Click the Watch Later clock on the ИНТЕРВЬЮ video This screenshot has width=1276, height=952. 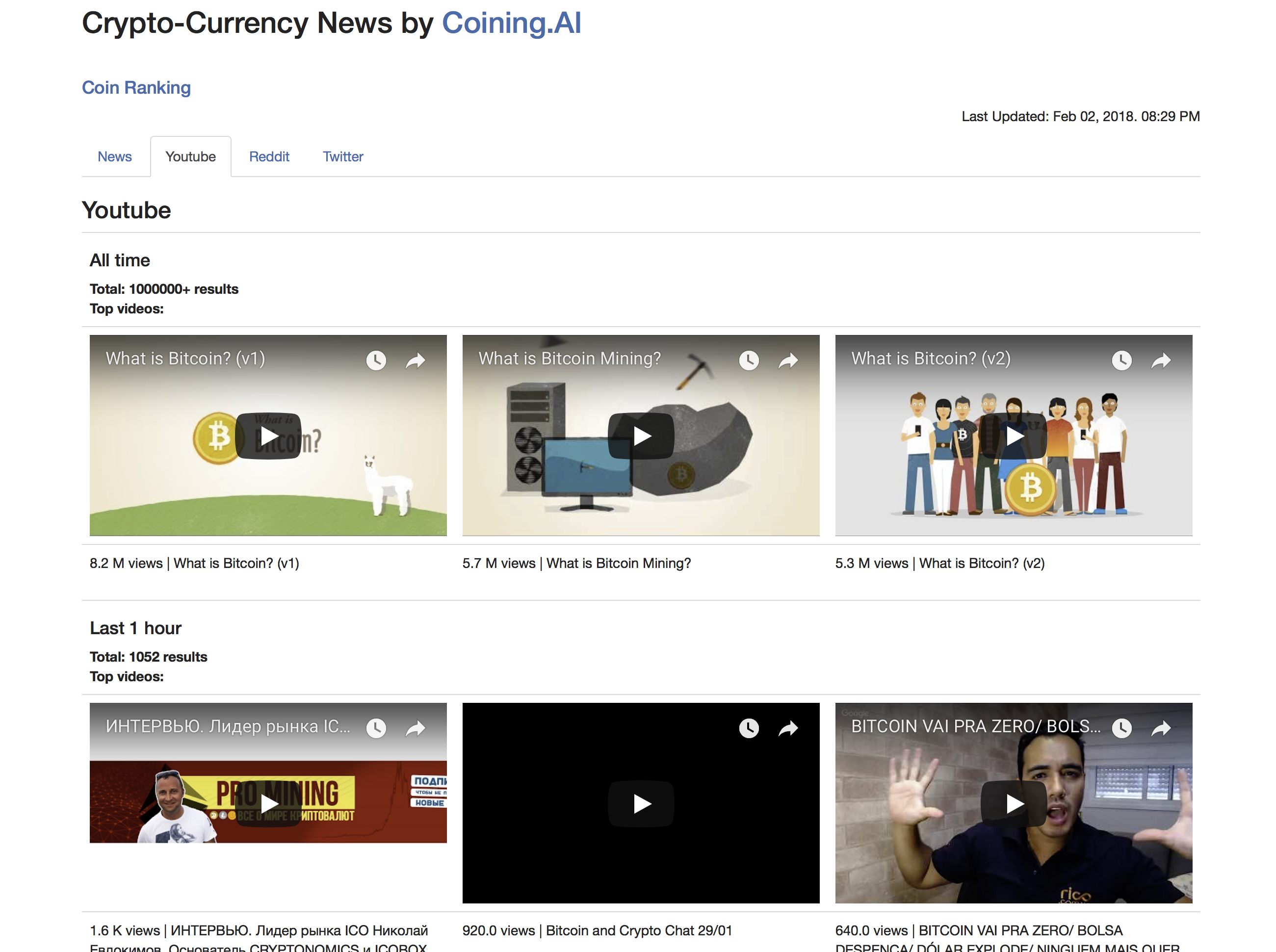[x=376, y=728]
